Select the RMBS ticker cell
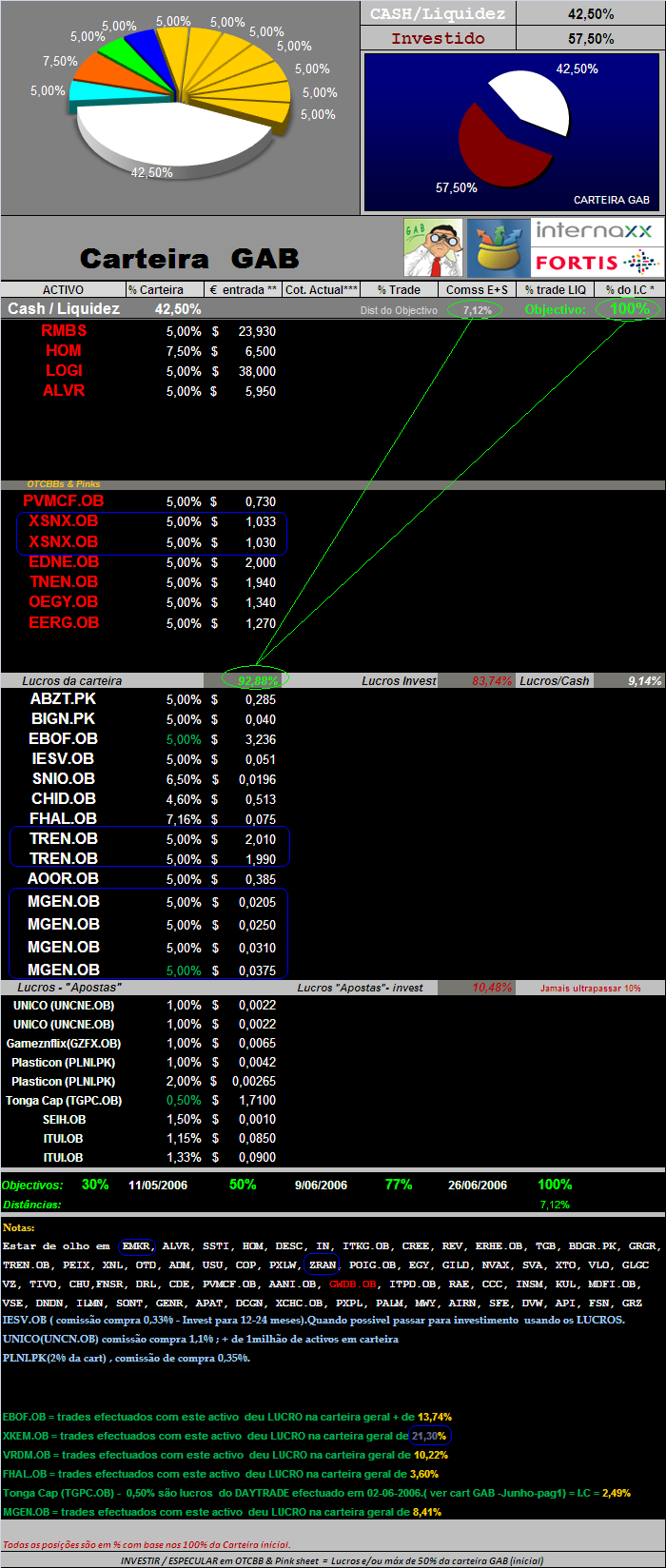This screenshot has width=666, height=1568. (x=64, y=330)
